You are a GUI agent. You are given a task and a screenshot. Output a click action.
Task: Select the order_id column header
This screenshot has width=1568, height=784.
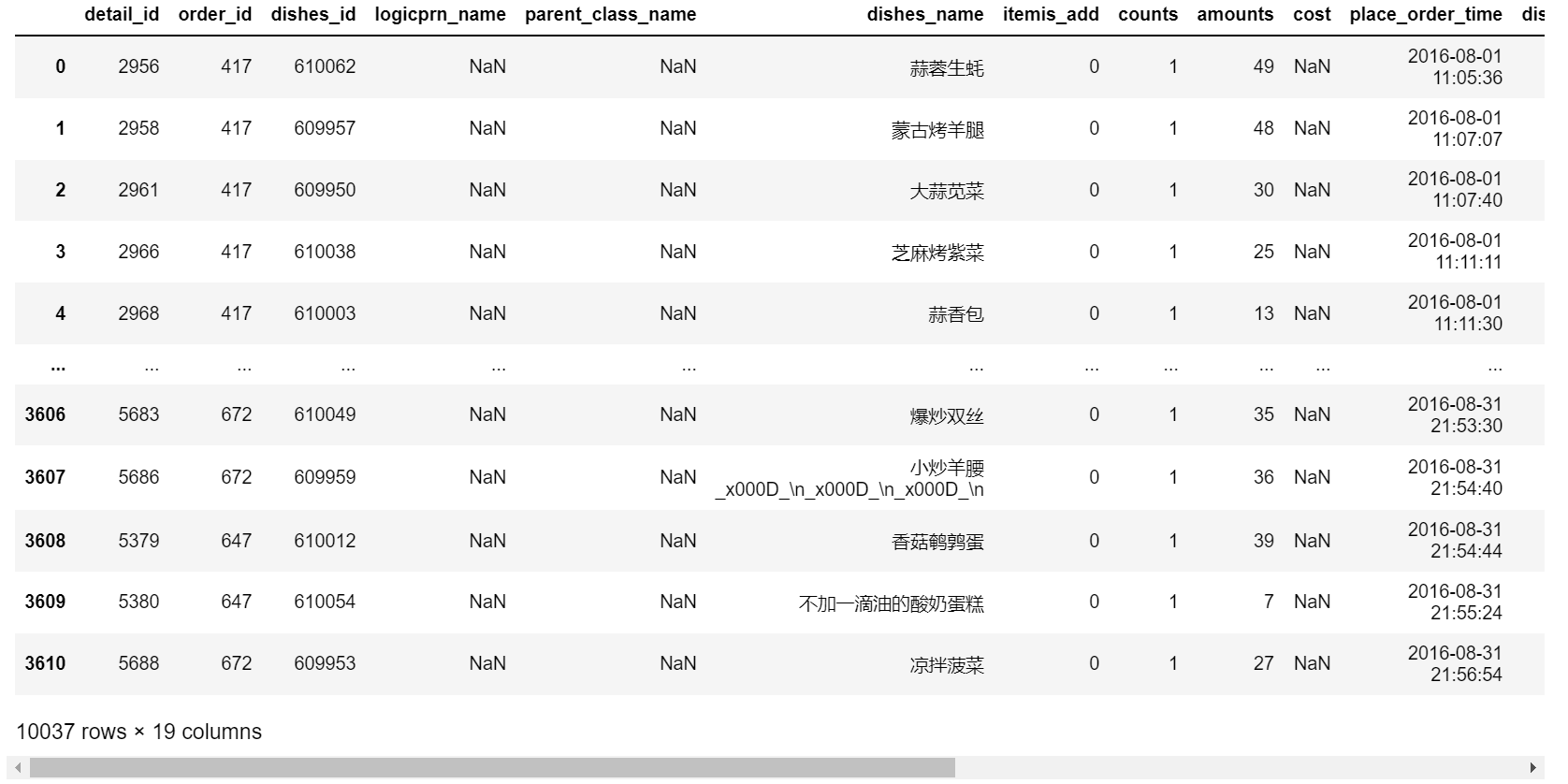[x=215, y=14]
